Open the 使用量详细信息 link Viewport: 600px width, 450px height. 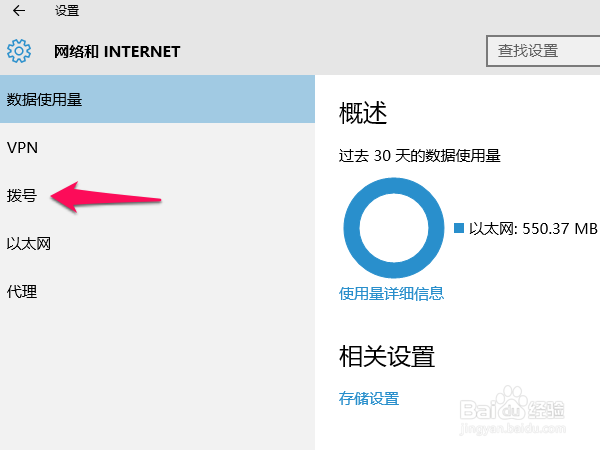tap(391, 293)
